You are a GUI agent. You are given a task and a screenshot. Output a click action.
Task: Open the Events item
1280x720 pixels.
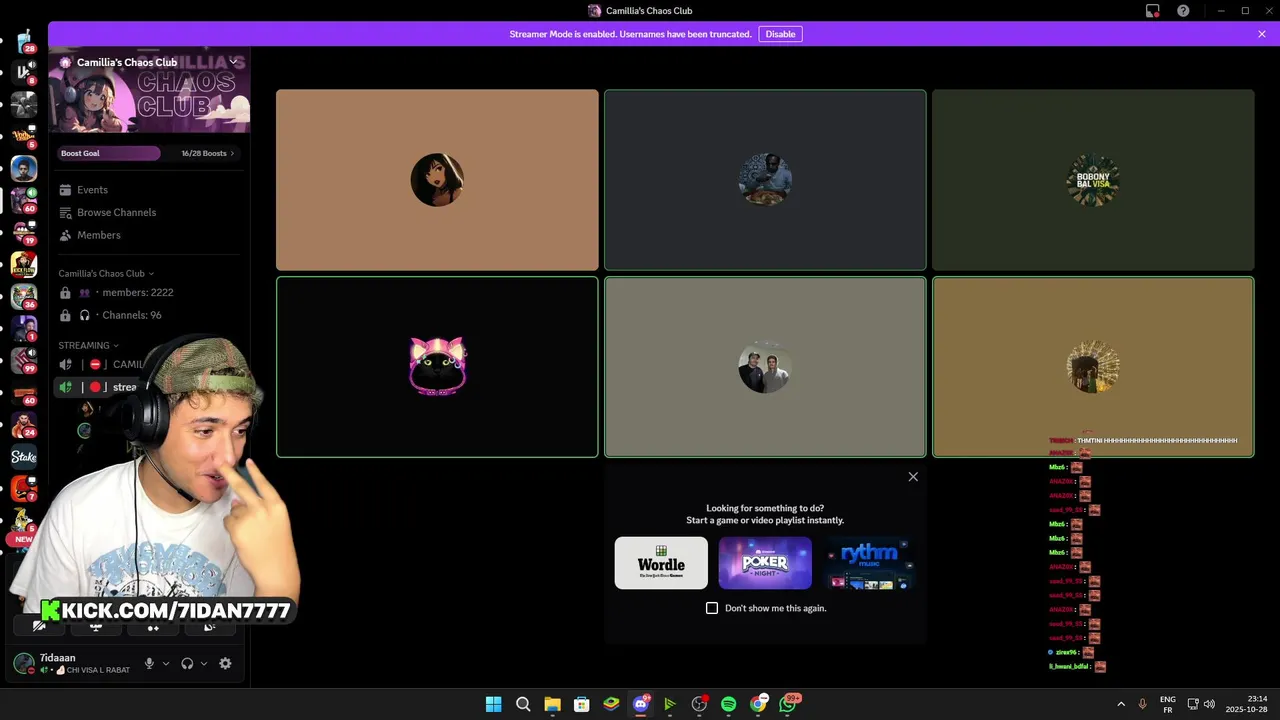pyautogui.click(x=92, y=190)
